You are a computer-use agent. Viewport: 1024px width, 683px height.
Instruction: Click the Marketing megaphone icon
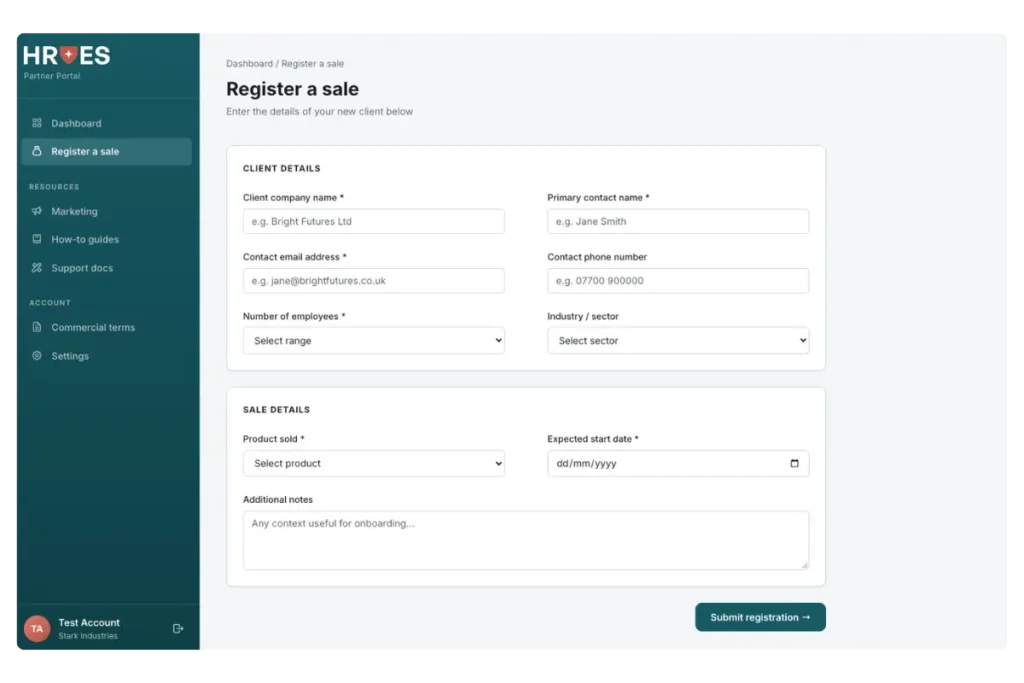click(x=37, y=211)
